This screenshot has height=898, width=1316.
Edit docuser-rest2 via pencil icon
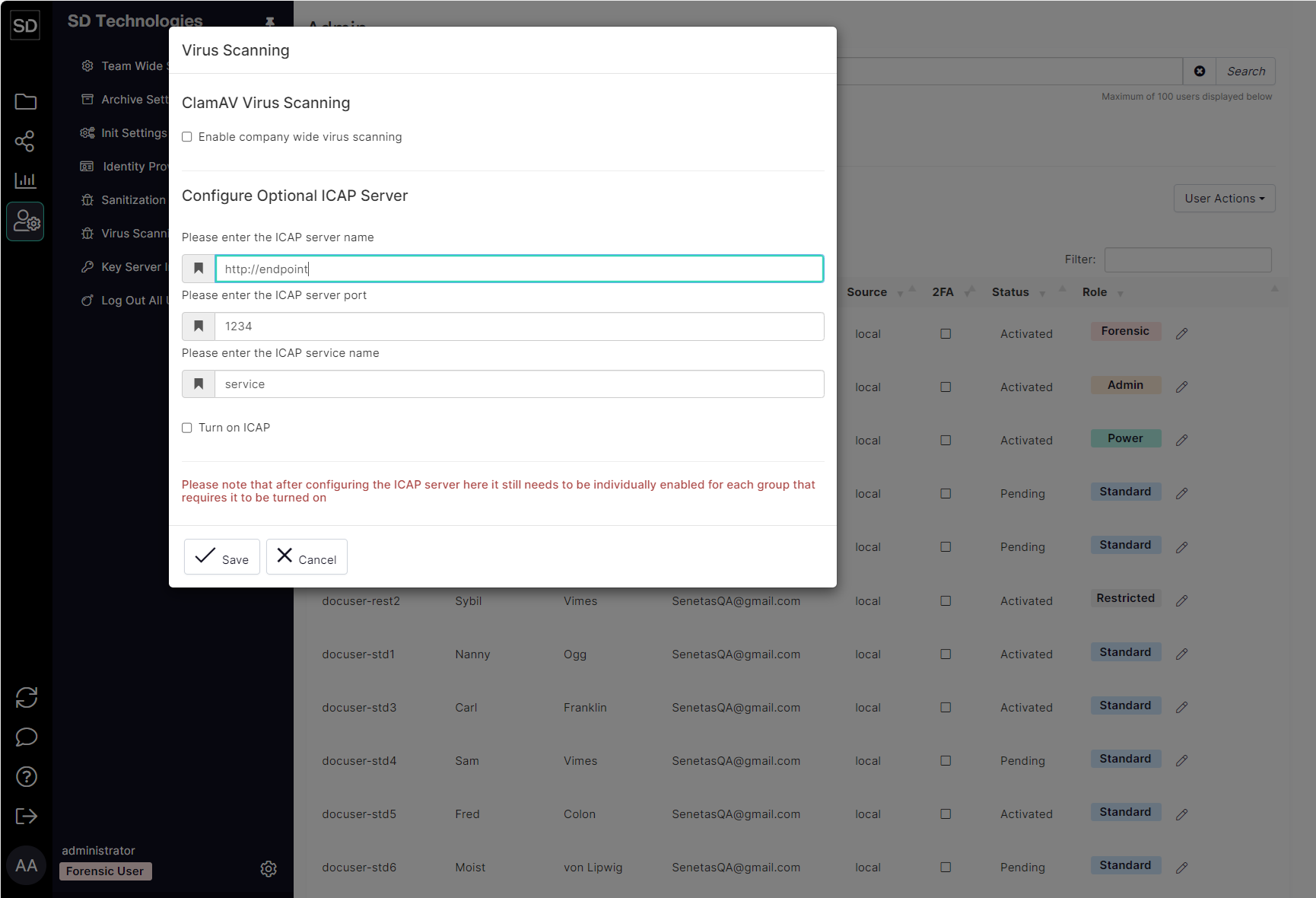click(1182, 600)
